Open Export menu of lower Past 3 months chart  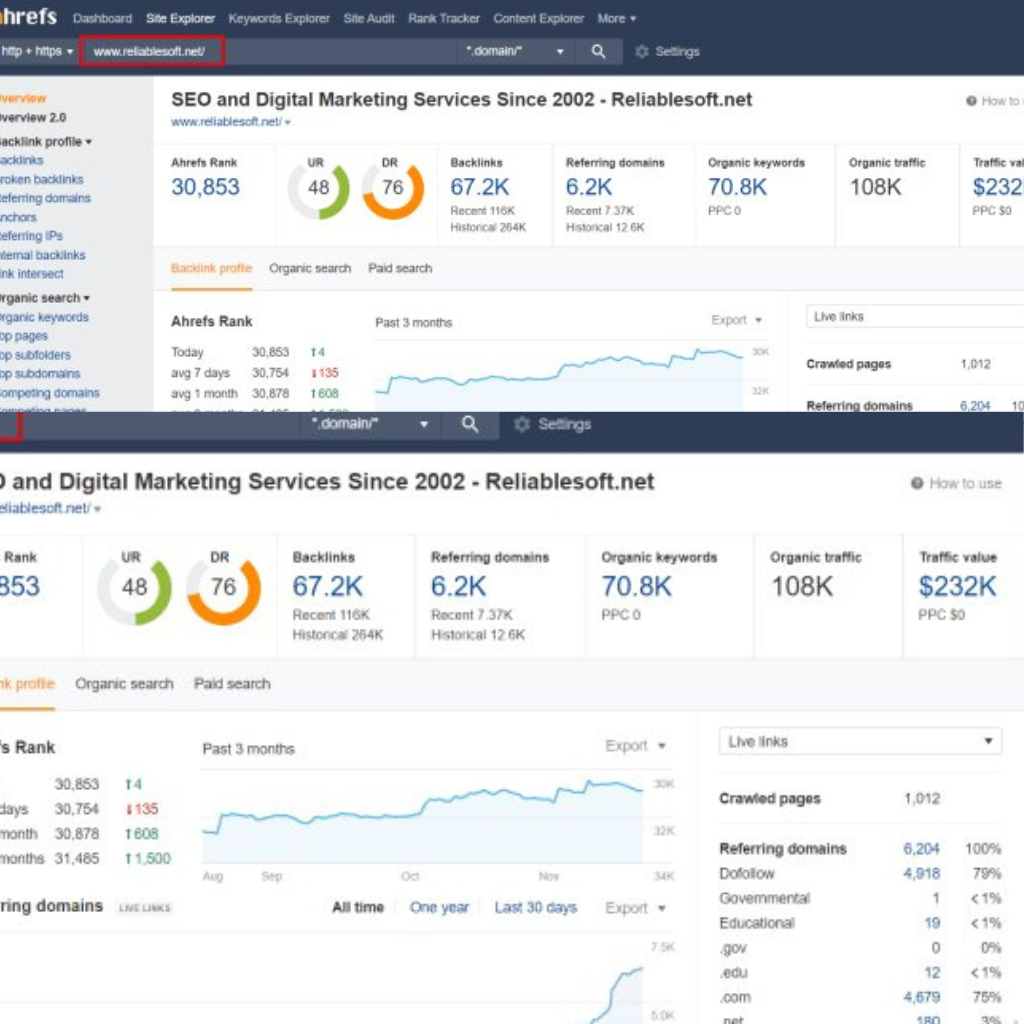(x=635, y=746)
